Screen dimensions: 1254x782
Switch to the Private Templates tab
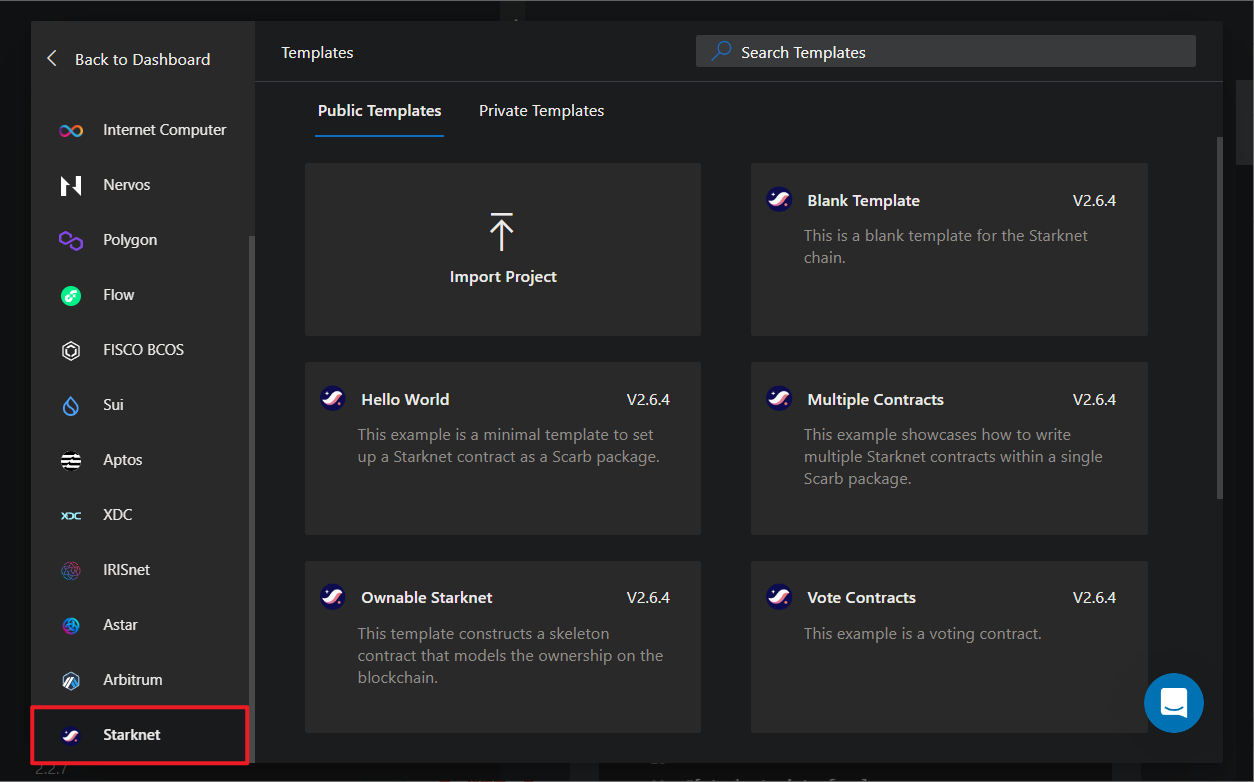[541, 111]
